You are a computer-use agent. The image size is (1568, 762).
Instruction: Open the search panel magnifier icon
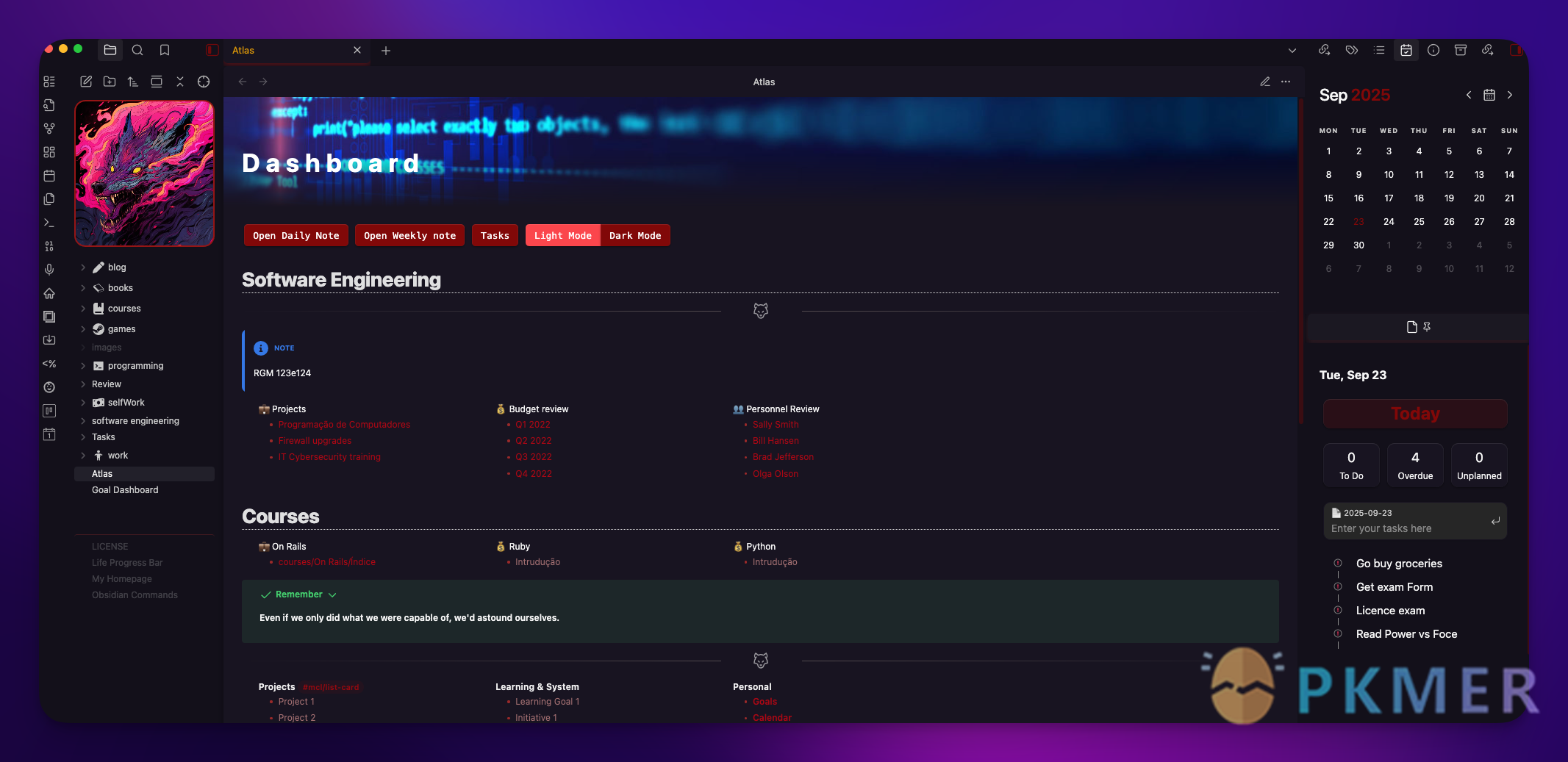pos(137,50)
